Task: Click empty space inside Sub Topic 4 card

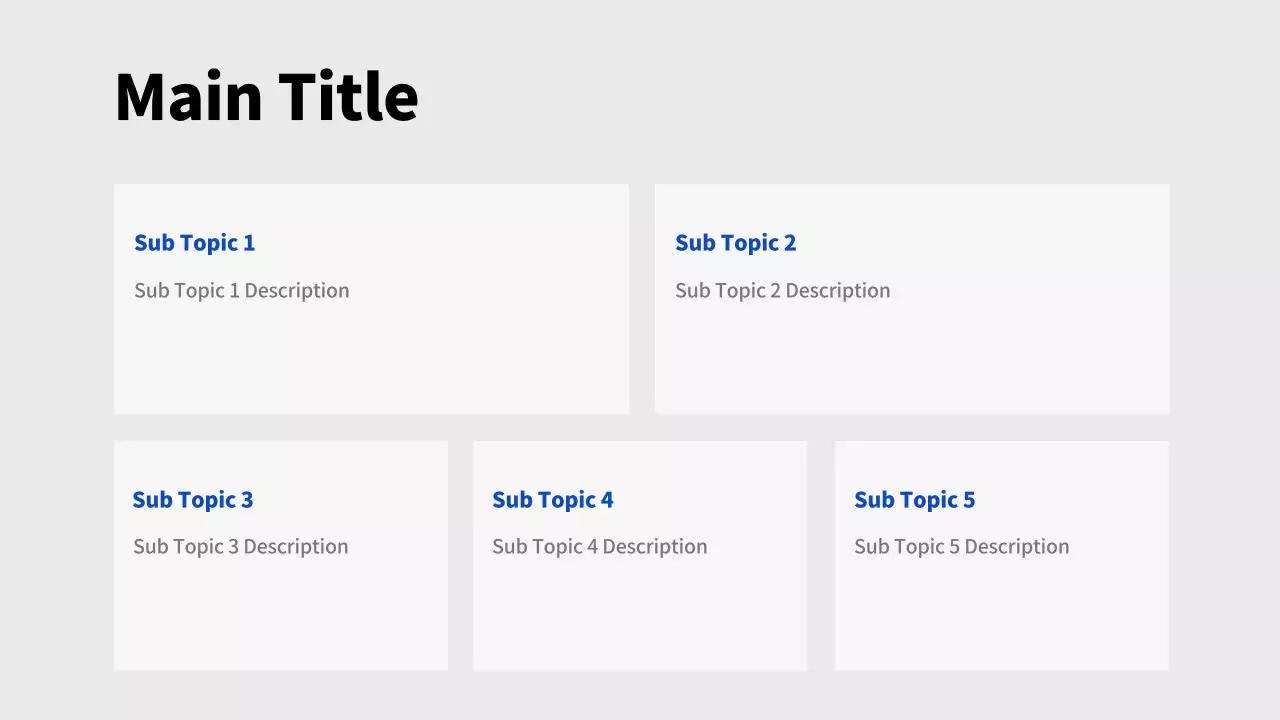Action: 640,620
